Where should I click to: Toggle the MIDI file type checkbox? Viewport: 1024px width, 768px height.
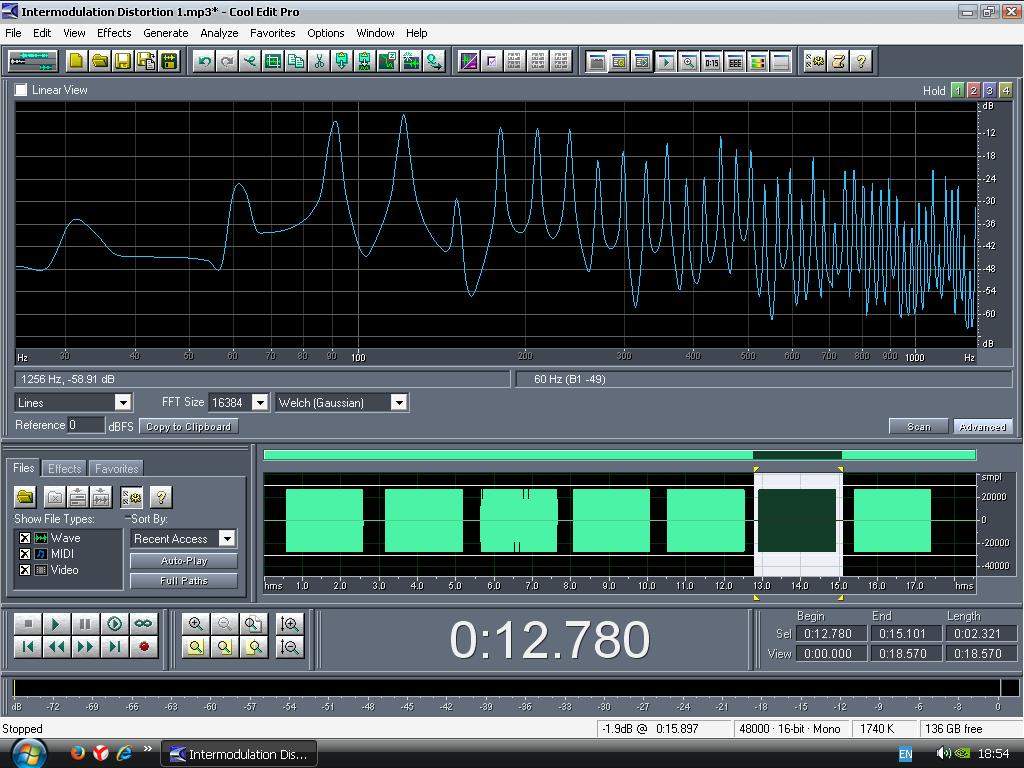tap(25, 554)
